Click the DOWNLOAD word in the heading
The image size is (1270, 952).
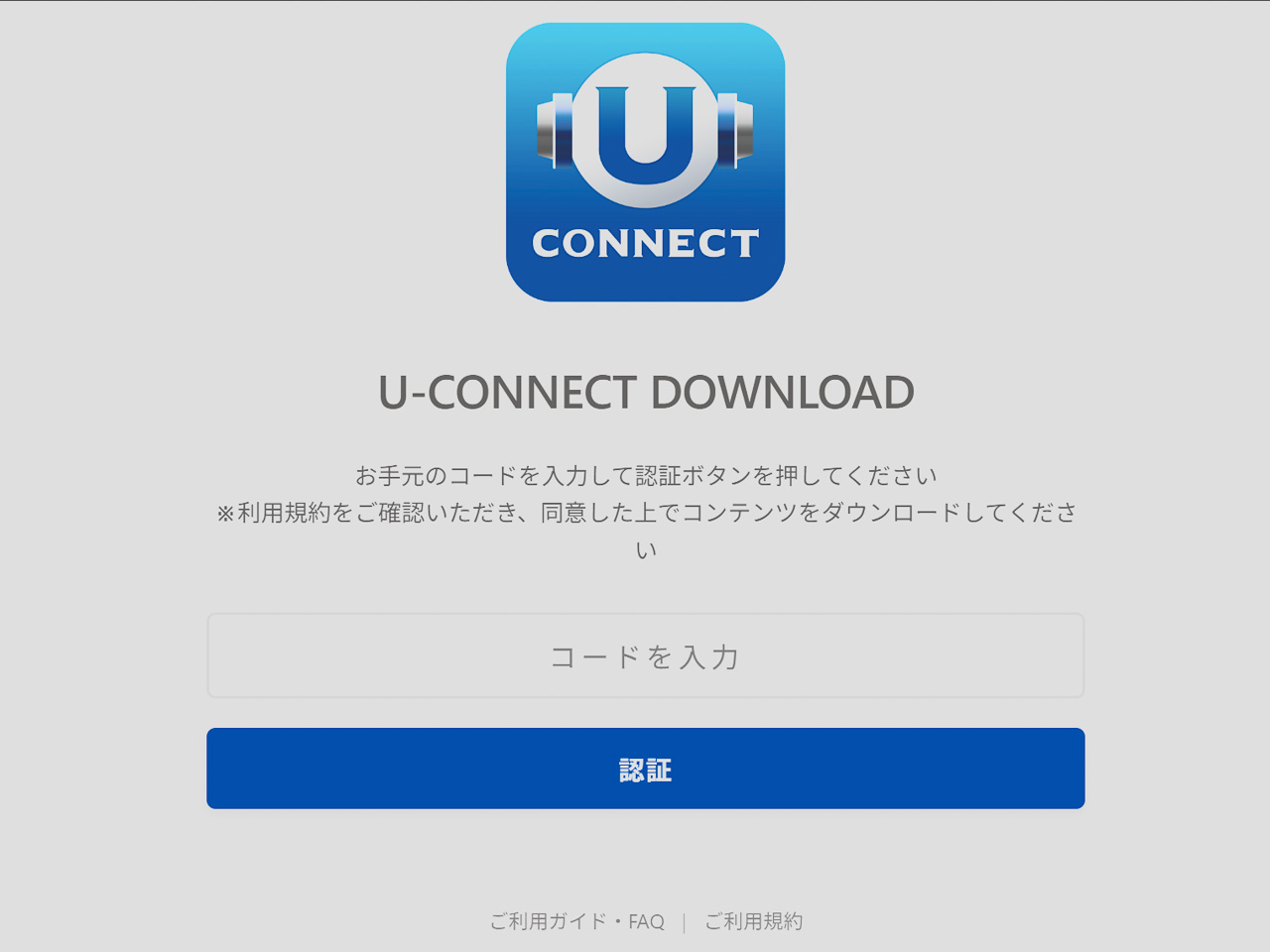tap(783, 393)
